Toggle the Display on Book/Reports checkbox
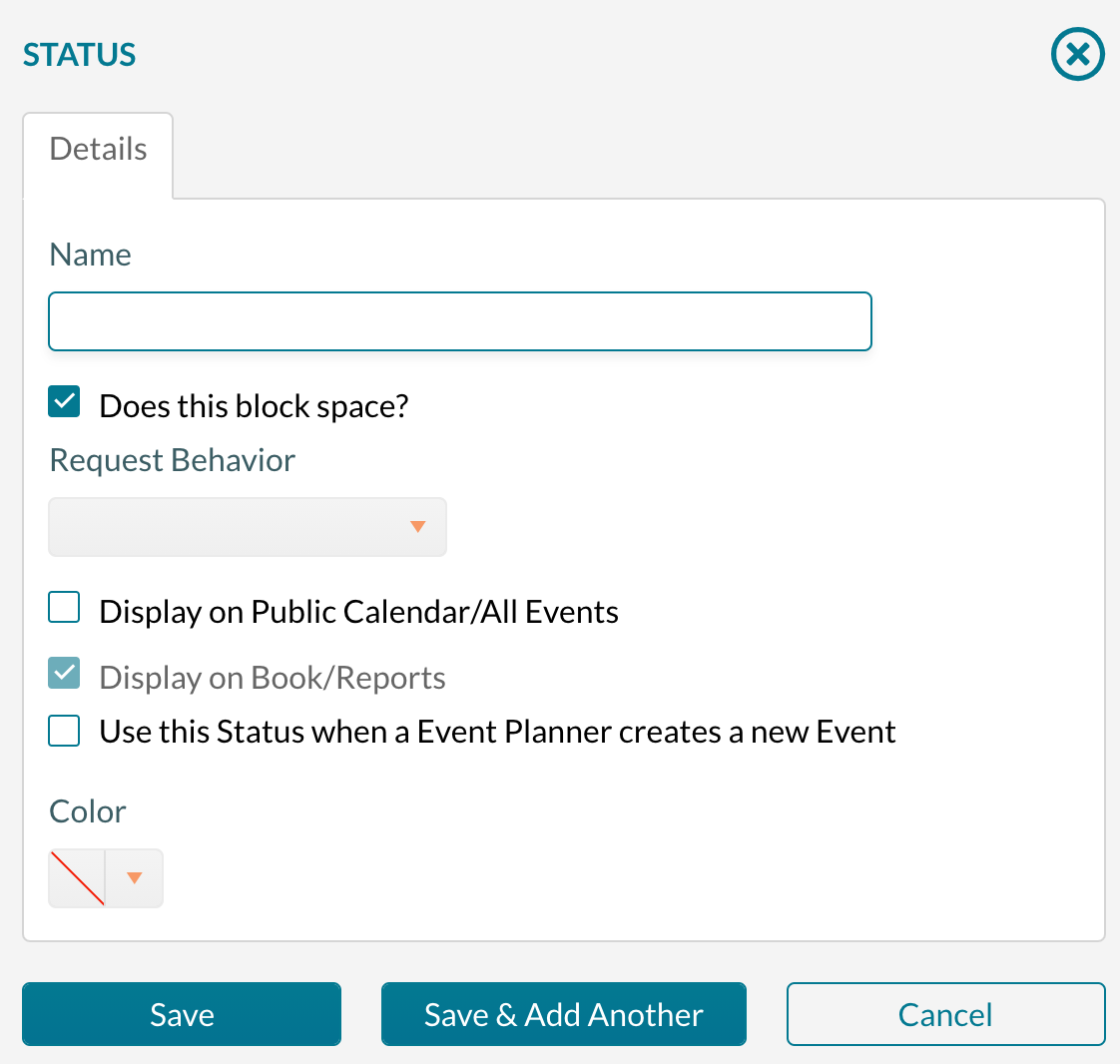Screen dimensions: 1120x1064 click(64, 673)
